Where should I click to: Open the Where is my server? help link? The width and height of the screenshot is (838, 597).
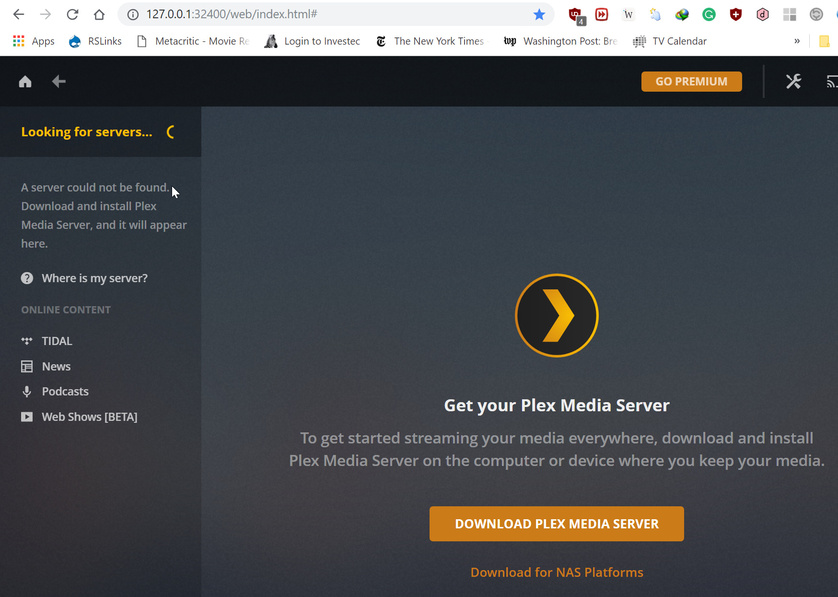tap(95, 278)
